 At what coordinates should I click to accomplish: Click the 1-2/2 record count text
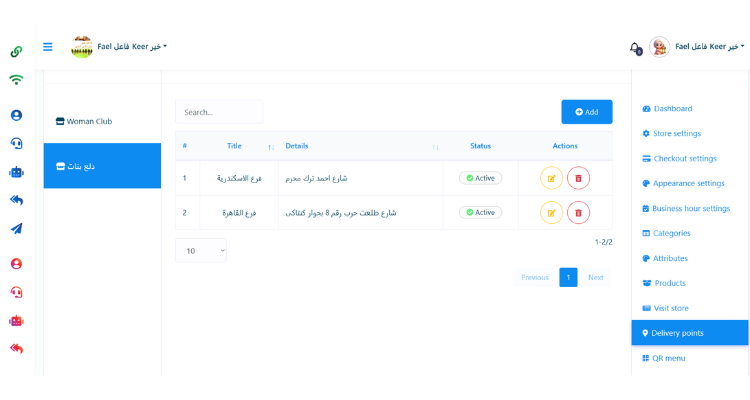[604, 242]
